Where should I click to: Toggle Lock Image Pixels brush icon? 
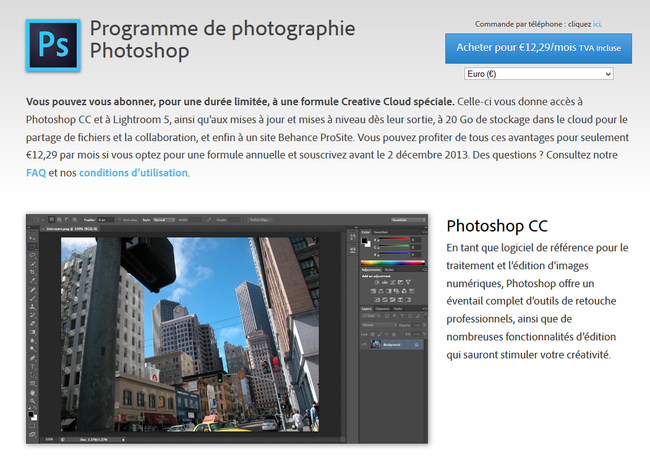pos(380,334)
